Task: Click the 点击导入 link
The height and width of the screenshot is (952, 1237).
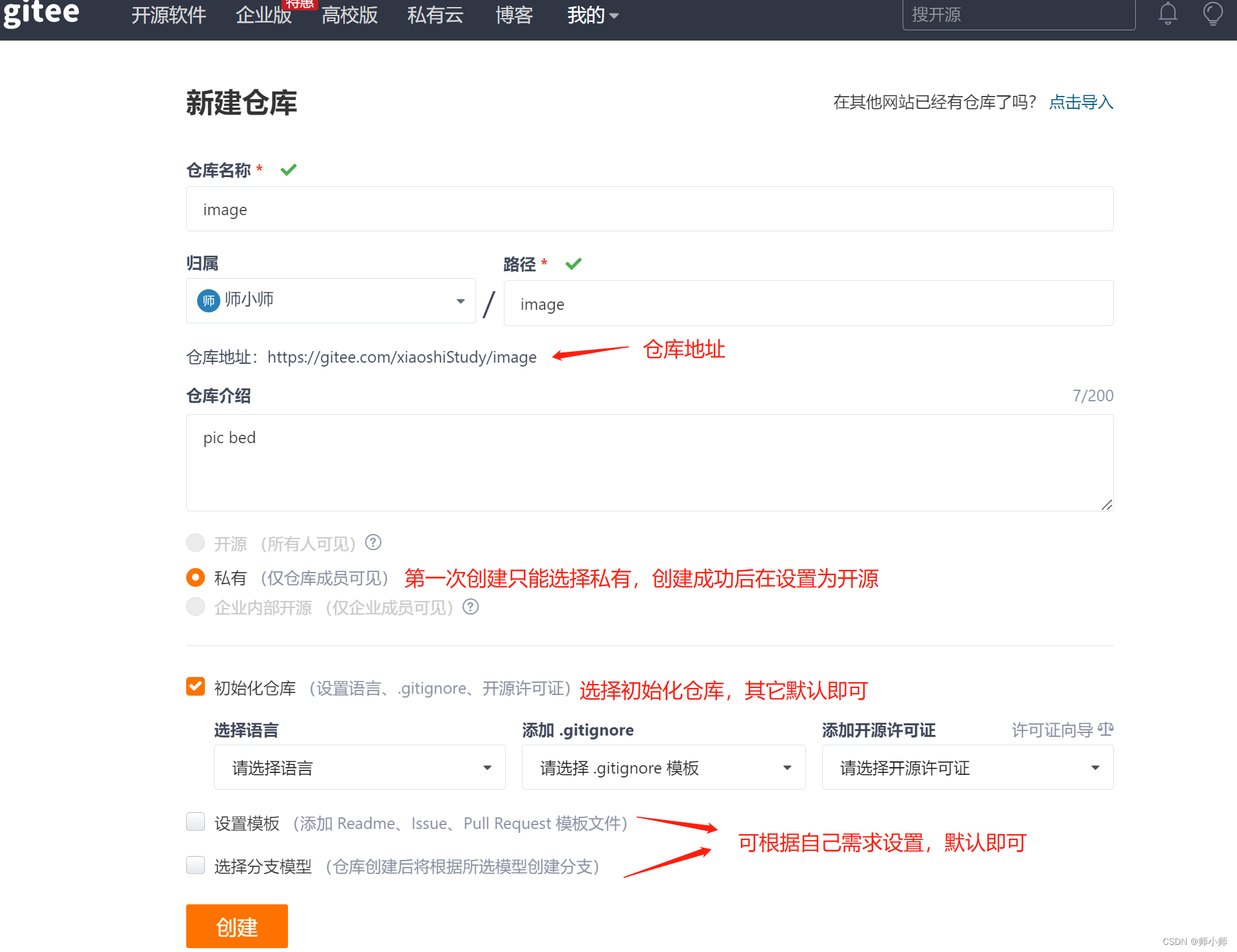Action: pos(1080,102)
